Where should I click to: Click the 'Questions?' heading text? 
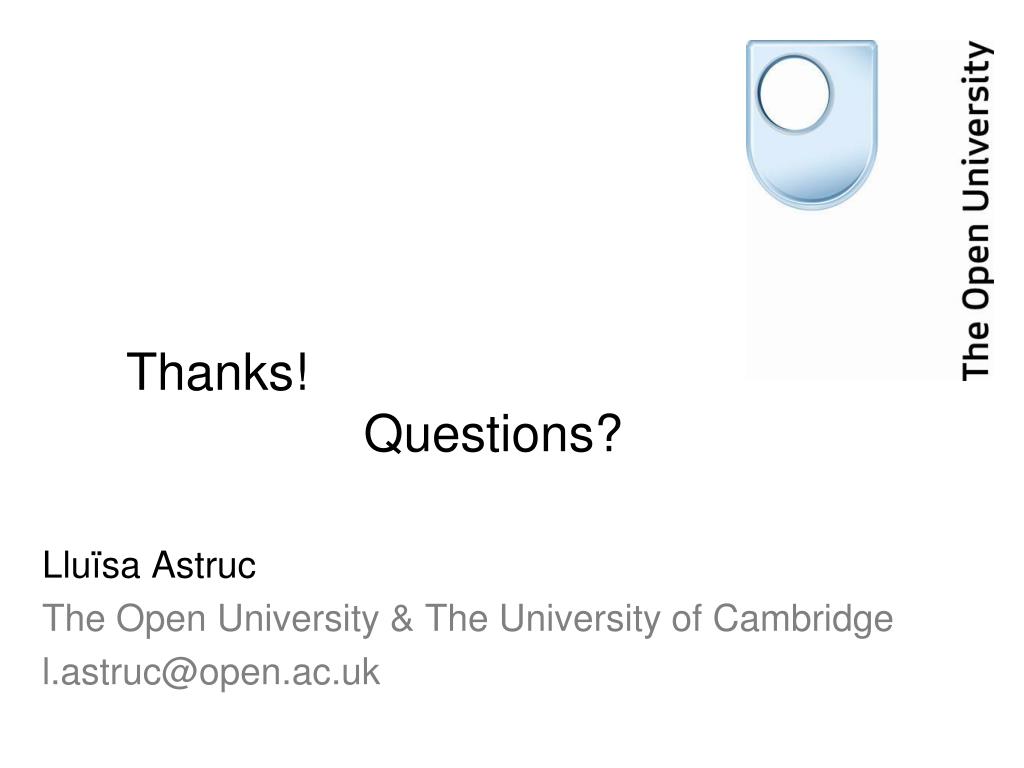pyautogui.click(x=492, y=434)
